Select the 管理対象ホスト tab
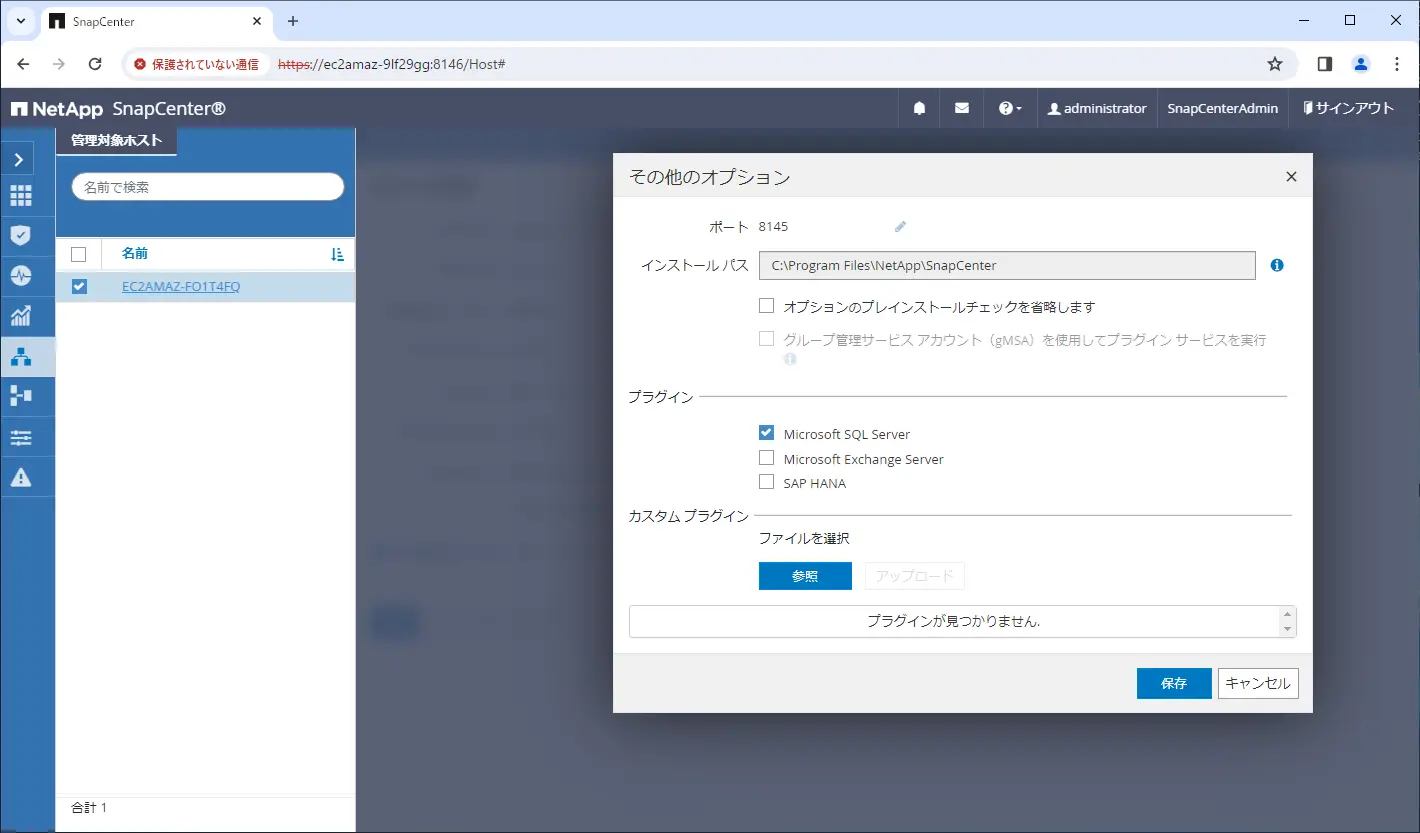 coord(116,141)
